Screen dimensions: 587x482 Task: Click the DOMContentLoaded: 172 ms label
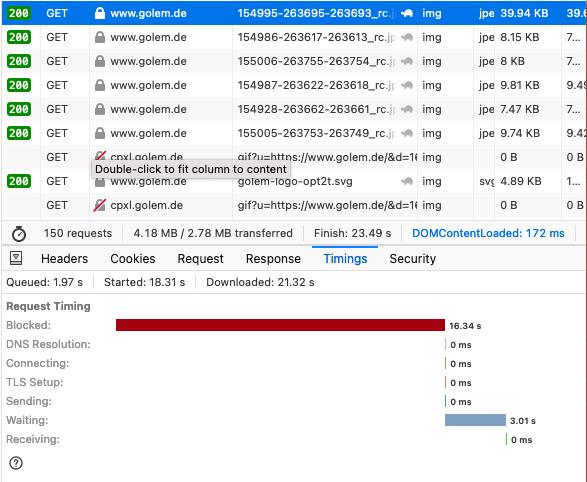488,233
